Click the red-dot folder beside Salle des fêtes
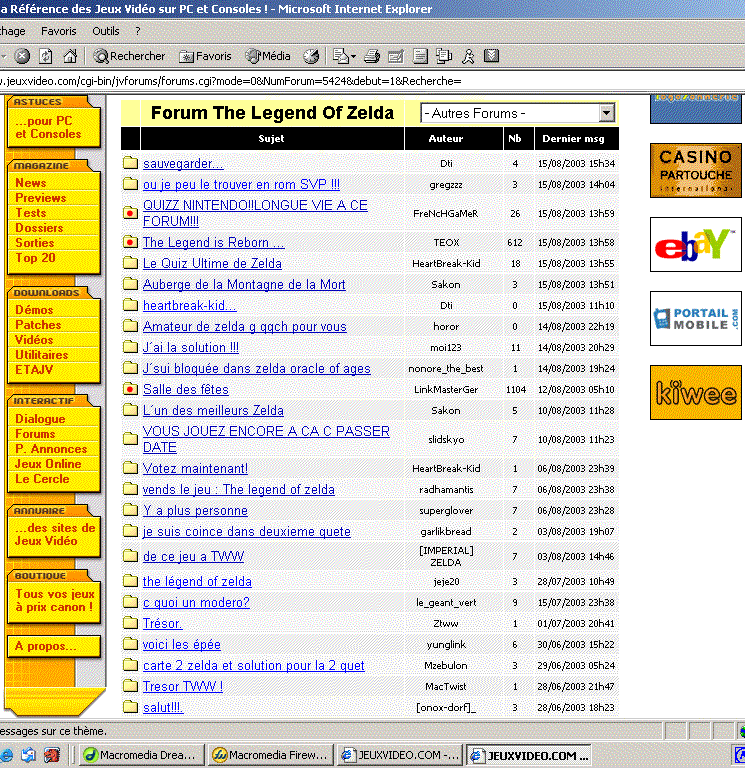Viewport: 745px width, 768px height. click(x=130, y=389)
